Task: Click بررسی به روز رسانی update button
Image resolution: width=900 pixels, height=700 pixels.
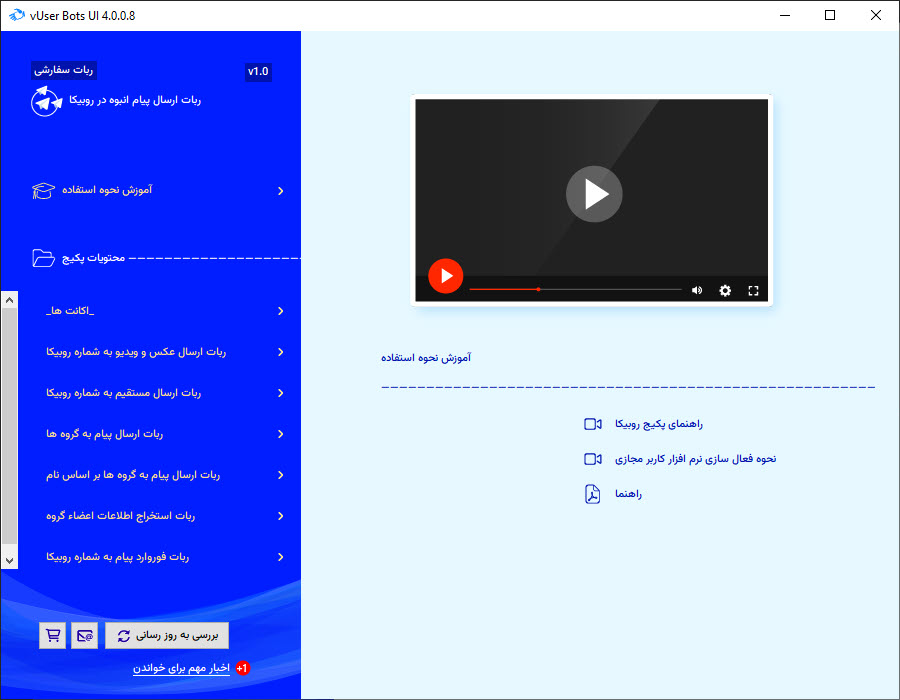Action: (167, 635)
